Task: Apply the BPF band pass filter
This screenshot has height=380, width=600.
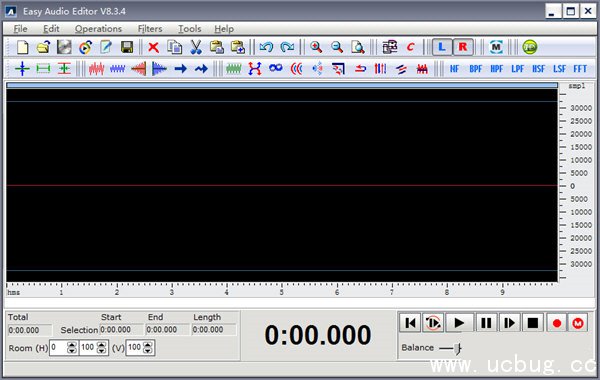Action: tap(475, 69)
